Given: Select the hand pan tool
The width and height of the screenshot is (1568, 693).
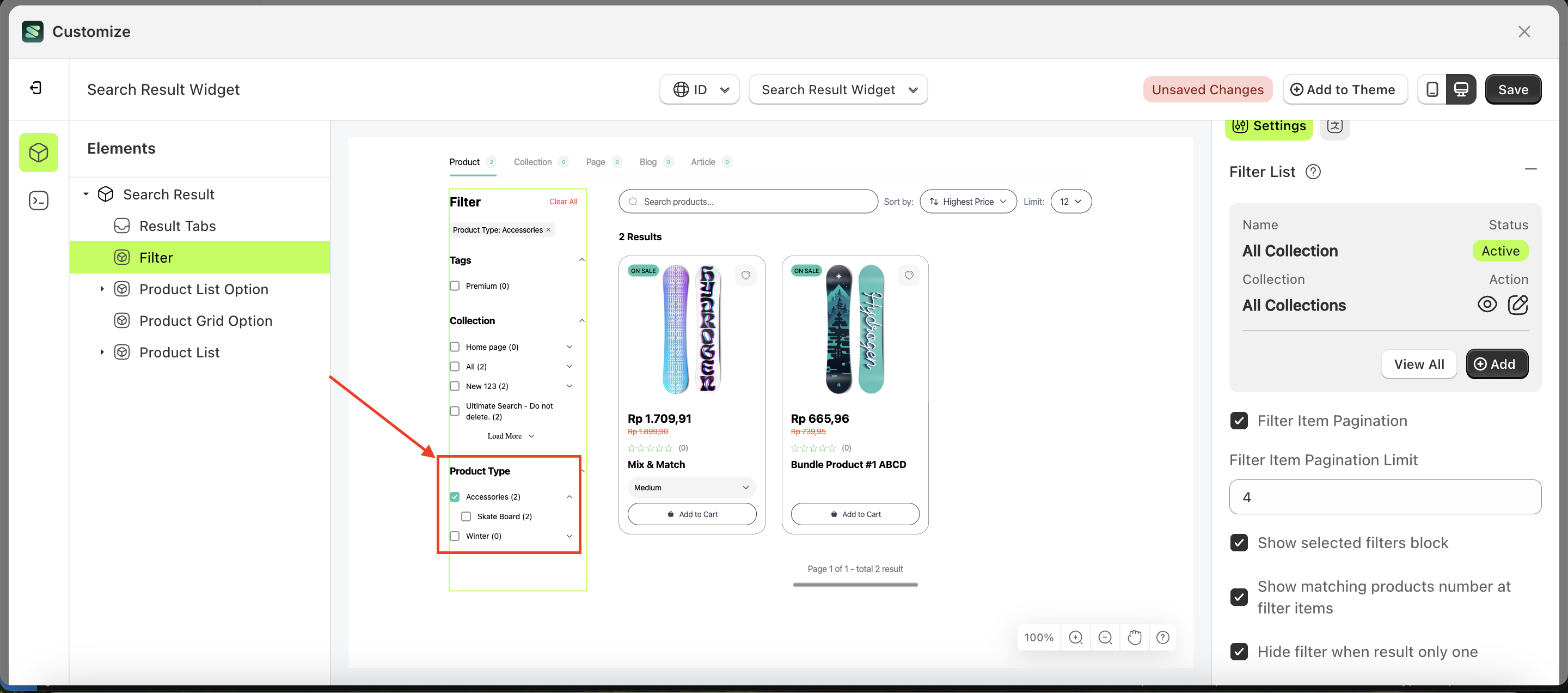Looking at the screenshot, I should 1134,637.
